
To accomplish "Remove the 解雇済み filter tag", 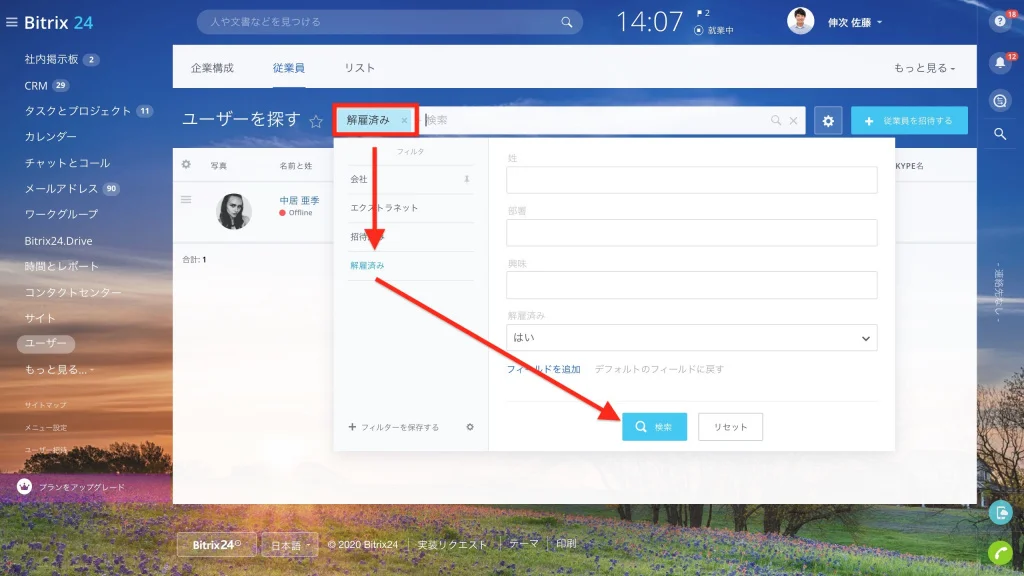I will coord(404,121).
